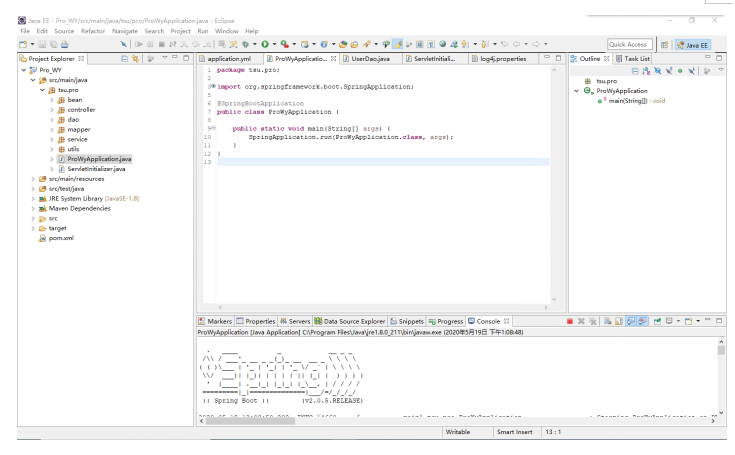The width and height of the screenshot is (735, 455).
Task: Select the Java EE perspective button
Action: point(692,45)
